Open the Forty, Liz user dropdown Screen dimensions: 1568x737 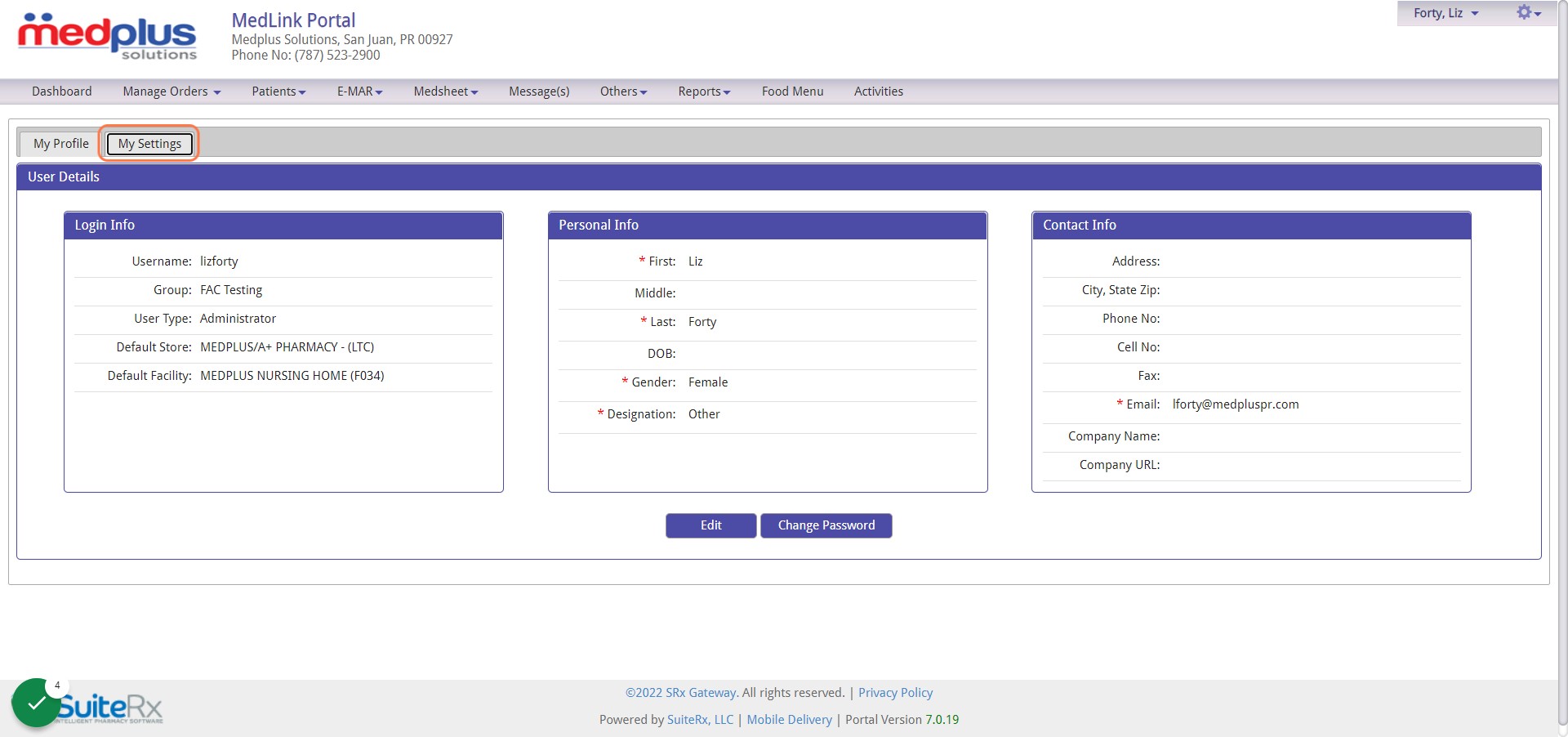coord(1445,13)
